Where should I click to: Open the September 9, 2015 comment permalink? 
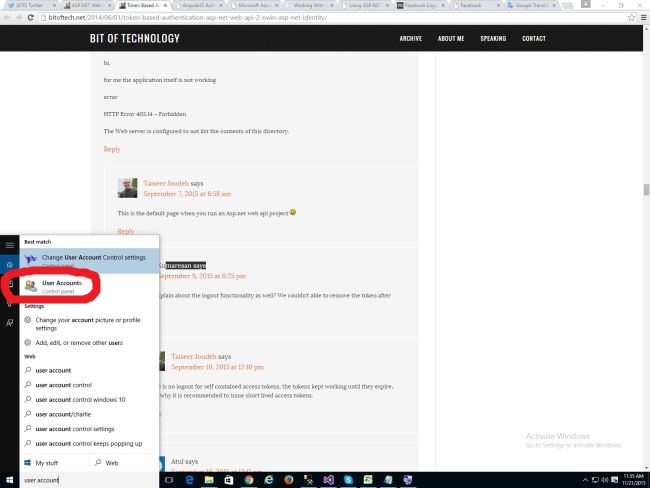coord(202,276)
